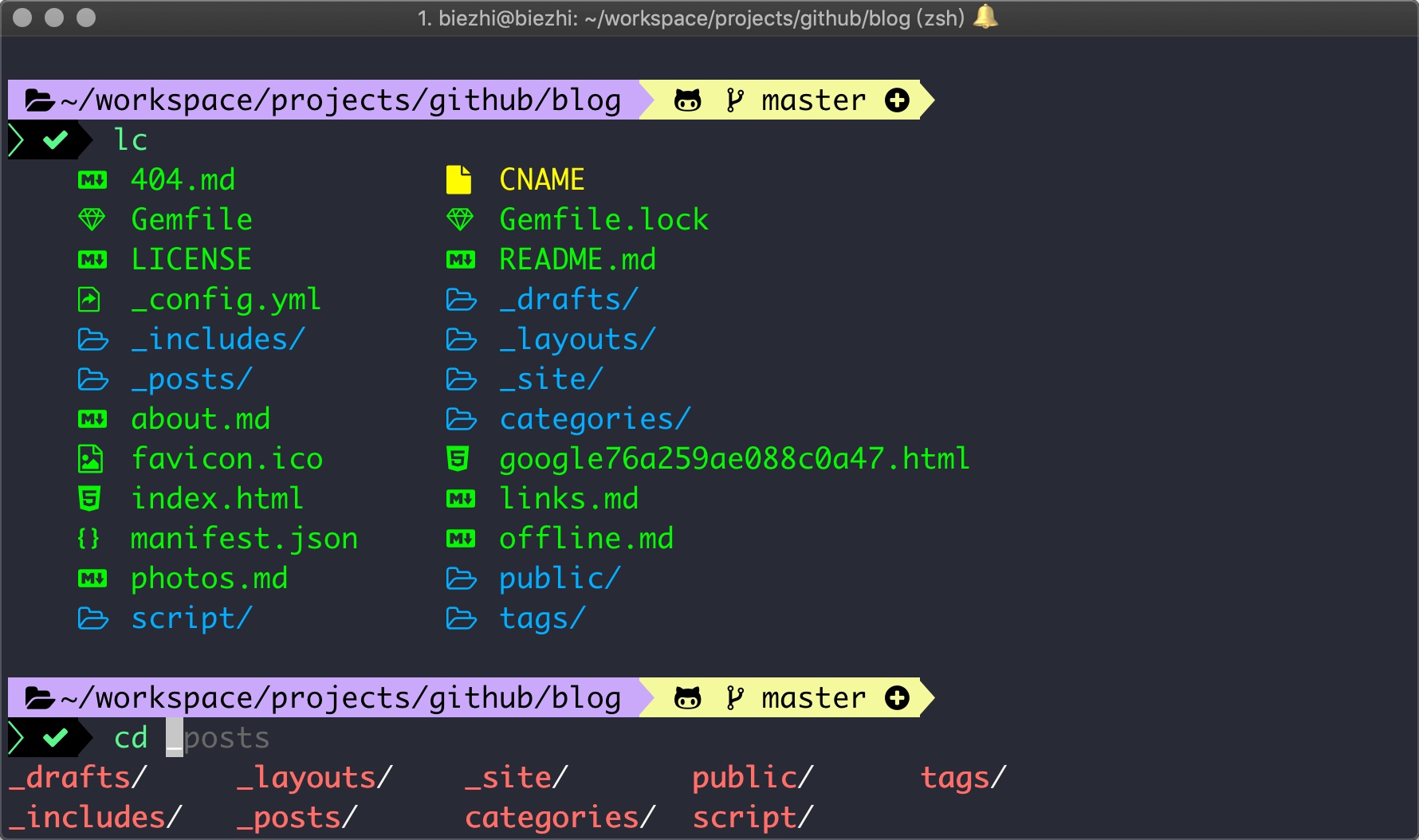Click the gem icon next to Gemfile.lock
This screenshot has width=1419, height=840.
point(460,219)
